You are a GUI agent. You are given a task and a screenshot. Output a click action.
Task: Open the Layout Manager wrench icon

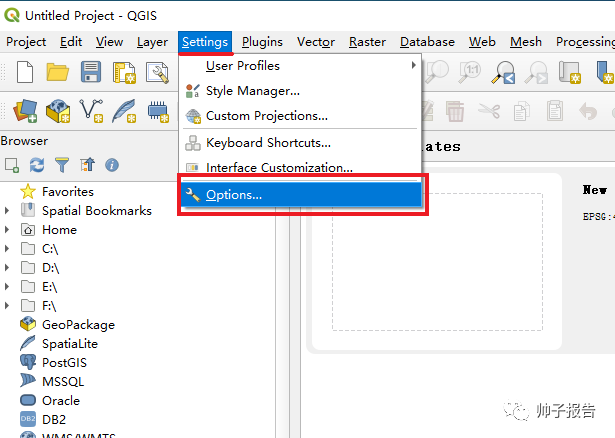pos(157,73)
